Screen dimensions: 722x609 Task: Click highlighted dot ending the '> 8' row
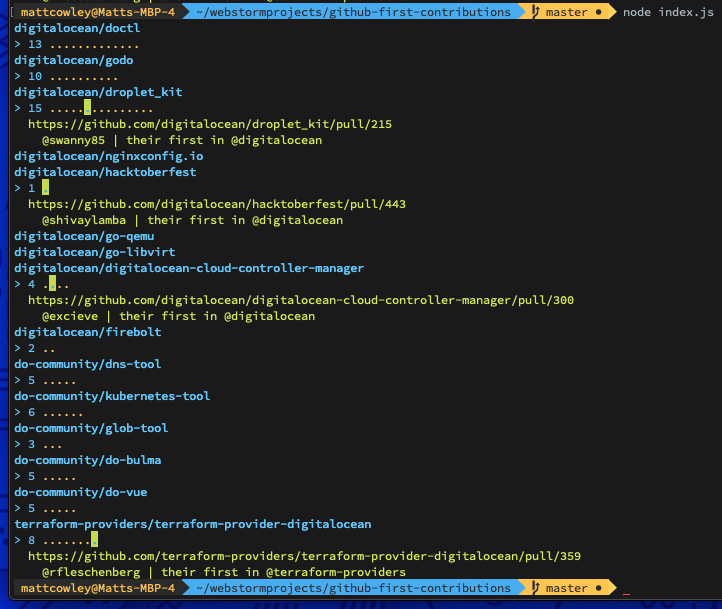[94, 539]
